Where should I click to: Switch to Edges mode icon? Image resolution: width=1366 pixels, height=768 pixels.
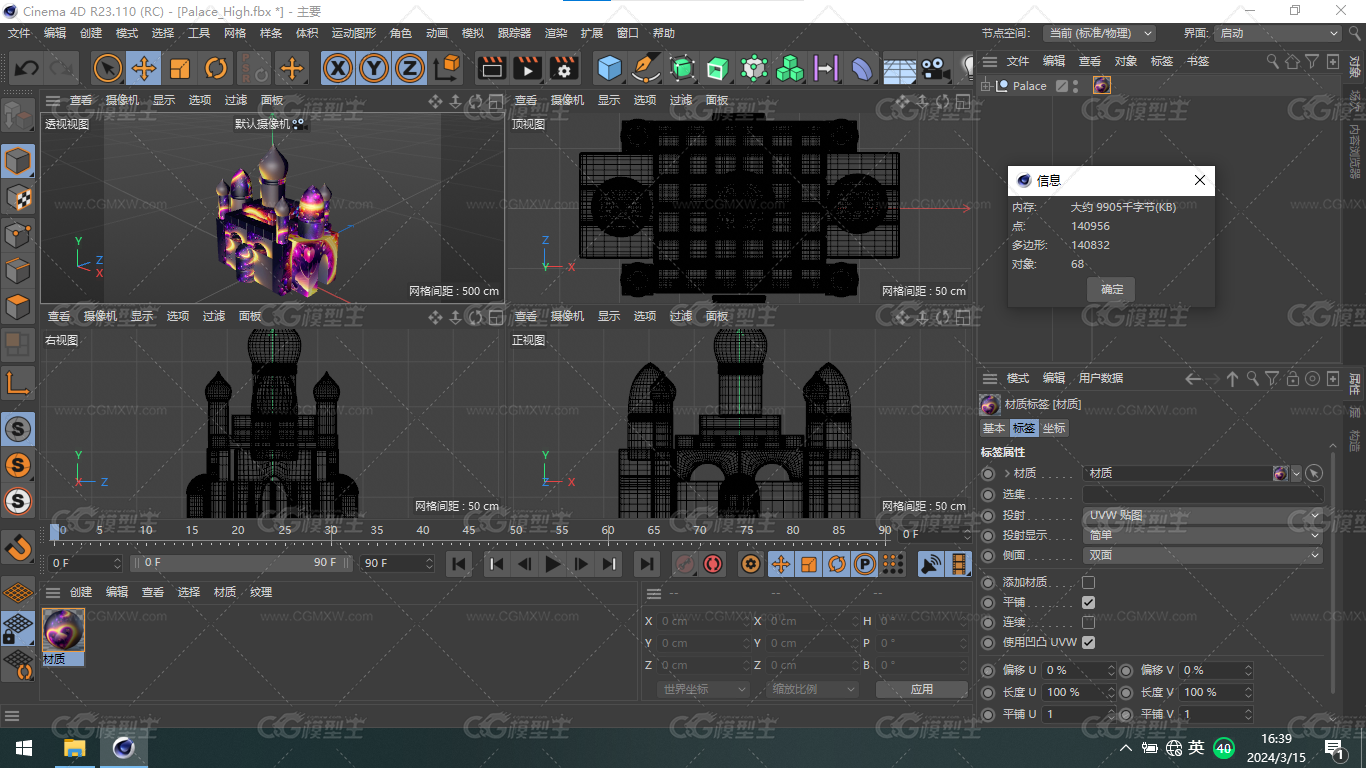(18, 271)
